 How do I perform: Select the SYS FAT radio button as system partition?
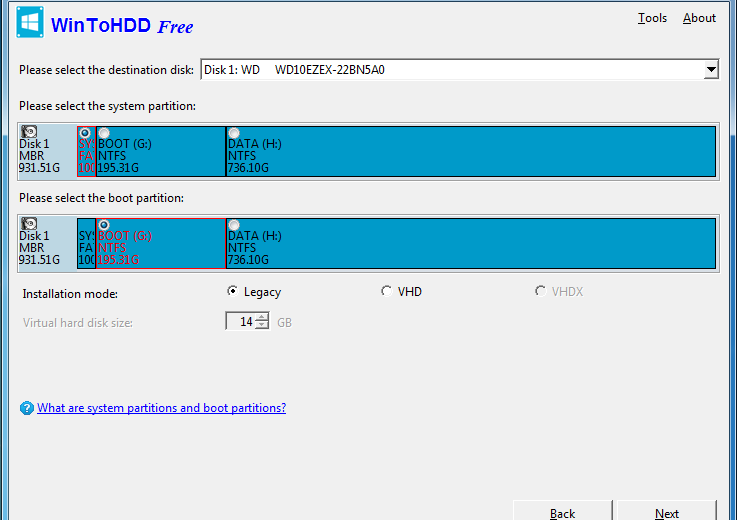(85, 133)
